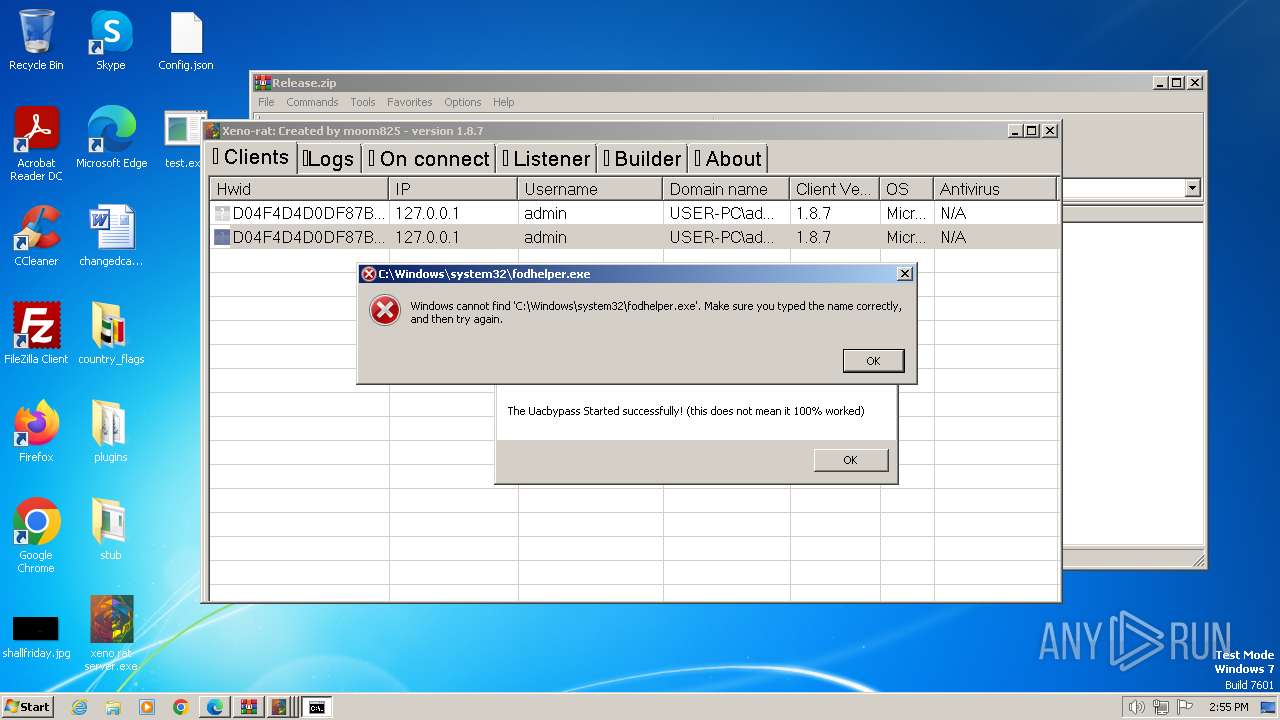This screenshot has height=720, width=1280.
Task: Open Acrobat Reader DC shortcut
Action: 36,144
